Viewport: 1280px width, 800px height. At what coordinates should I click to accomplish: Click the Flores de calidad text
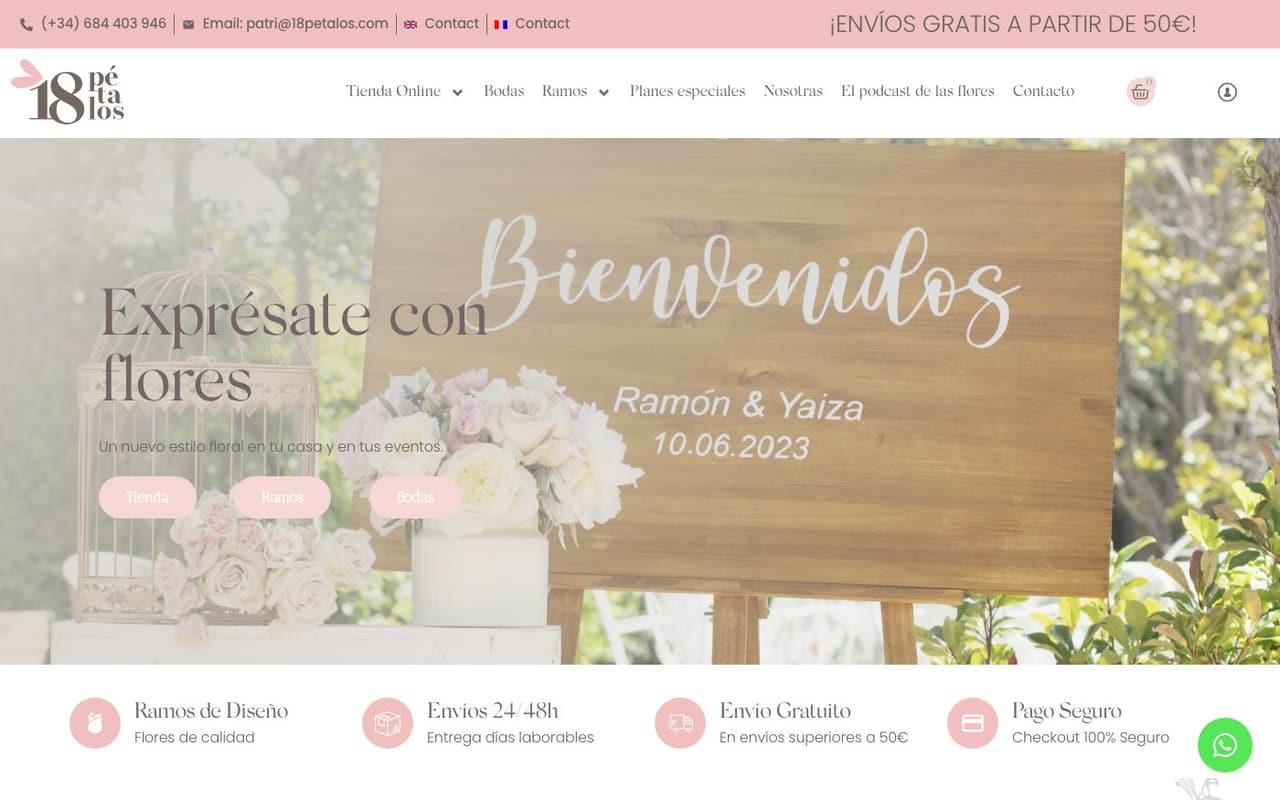tap(194, 737)
